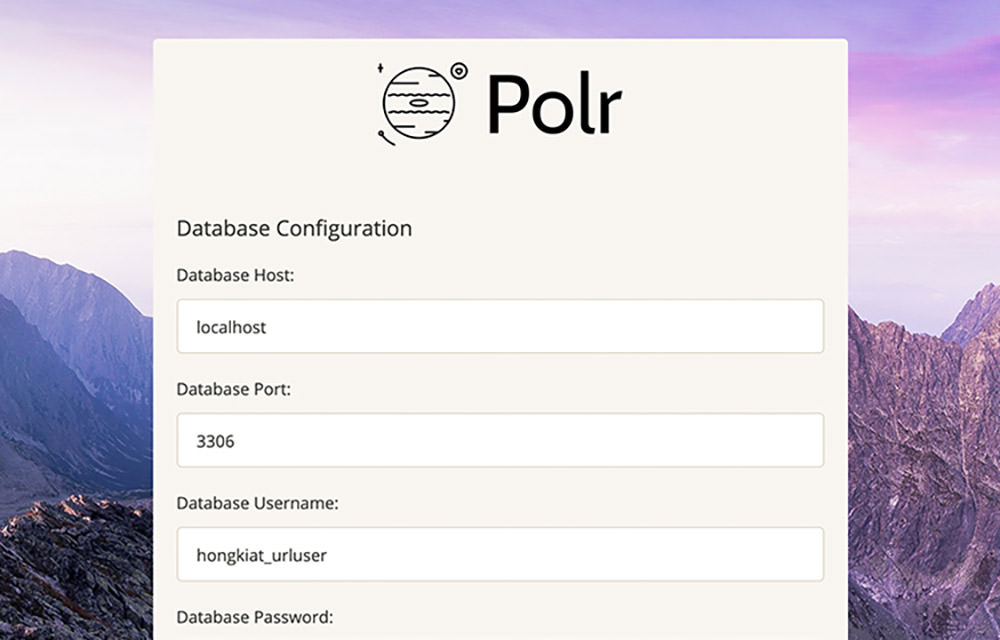Click the Polr planet logo icon
The height and width of the screenshot is (640, 1000).
tap(422, 104)
